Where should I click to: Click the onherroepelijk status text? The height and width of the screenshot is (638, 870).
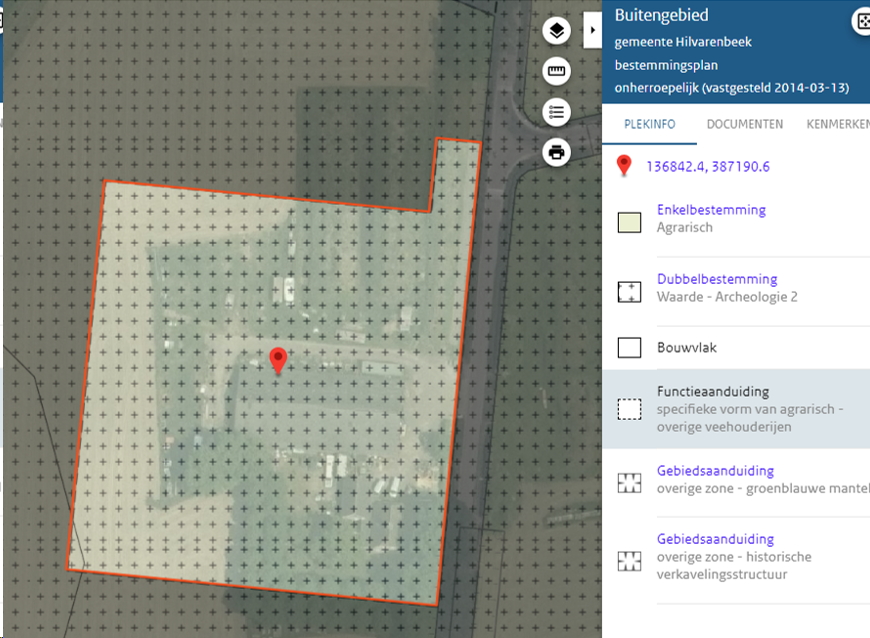pyautogui.click(x=731, y=88)
